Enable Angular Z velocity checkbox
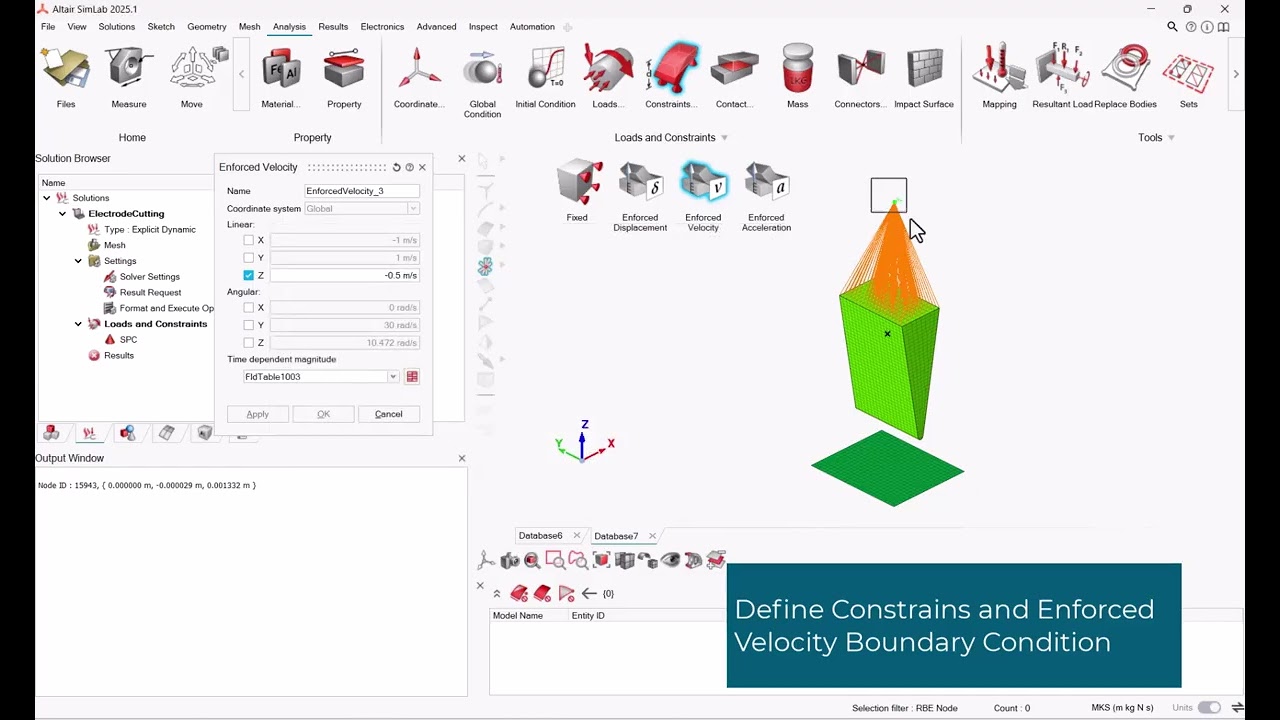 249,343
